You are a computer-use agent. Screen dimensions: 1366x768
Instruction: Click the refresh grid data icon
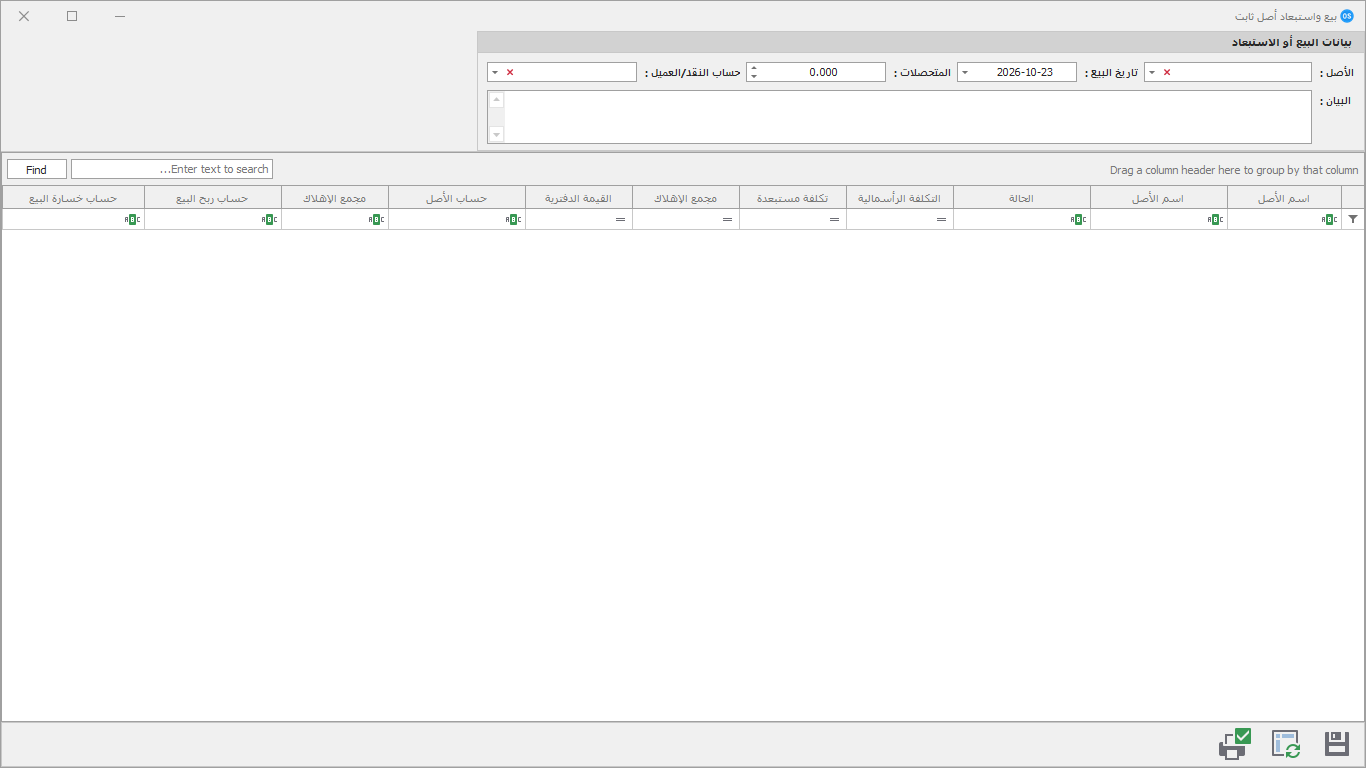coord(1286,744)
